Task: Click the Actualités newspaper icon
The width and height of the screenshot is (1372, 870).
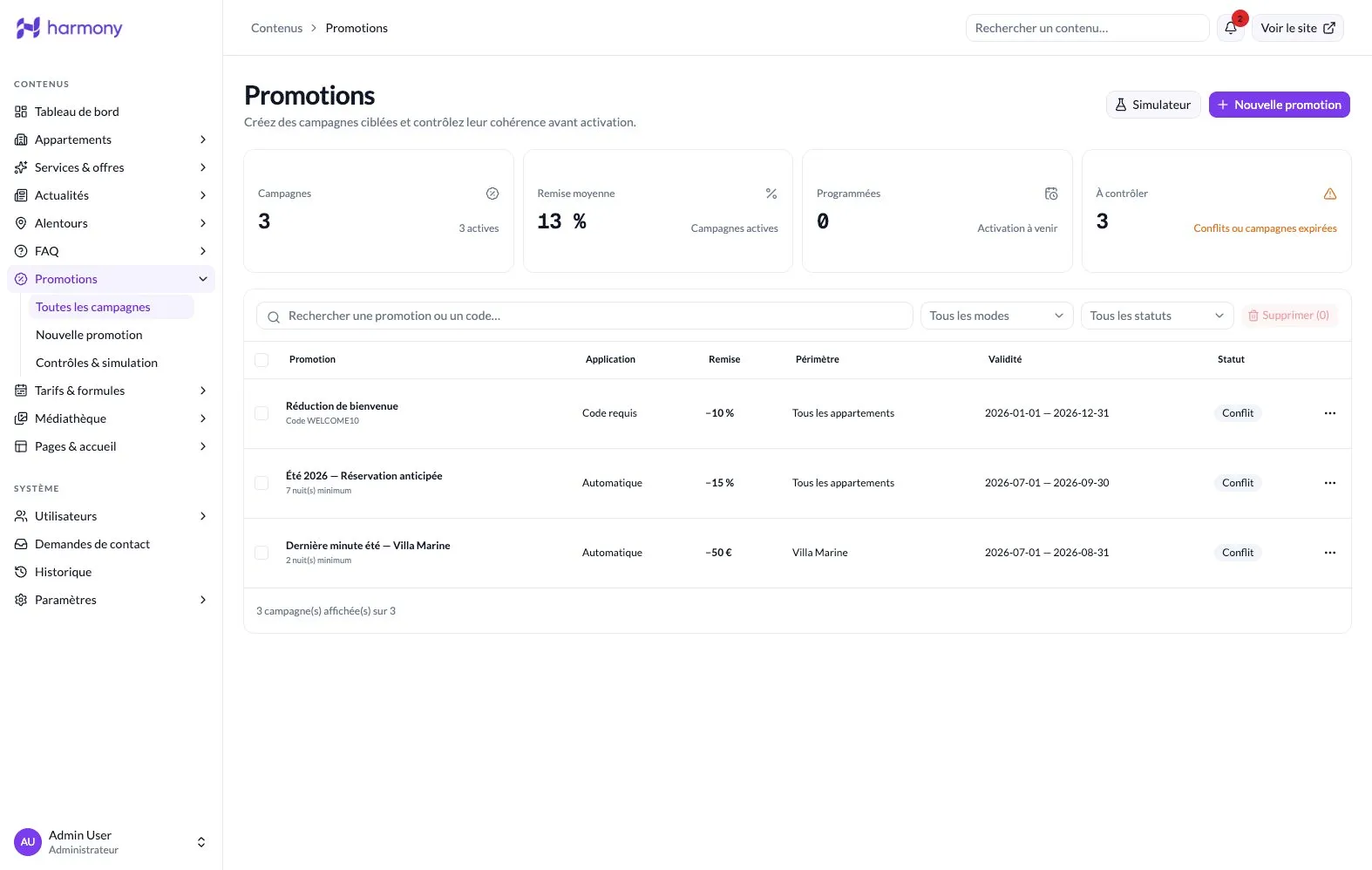Action: point(21,195)
